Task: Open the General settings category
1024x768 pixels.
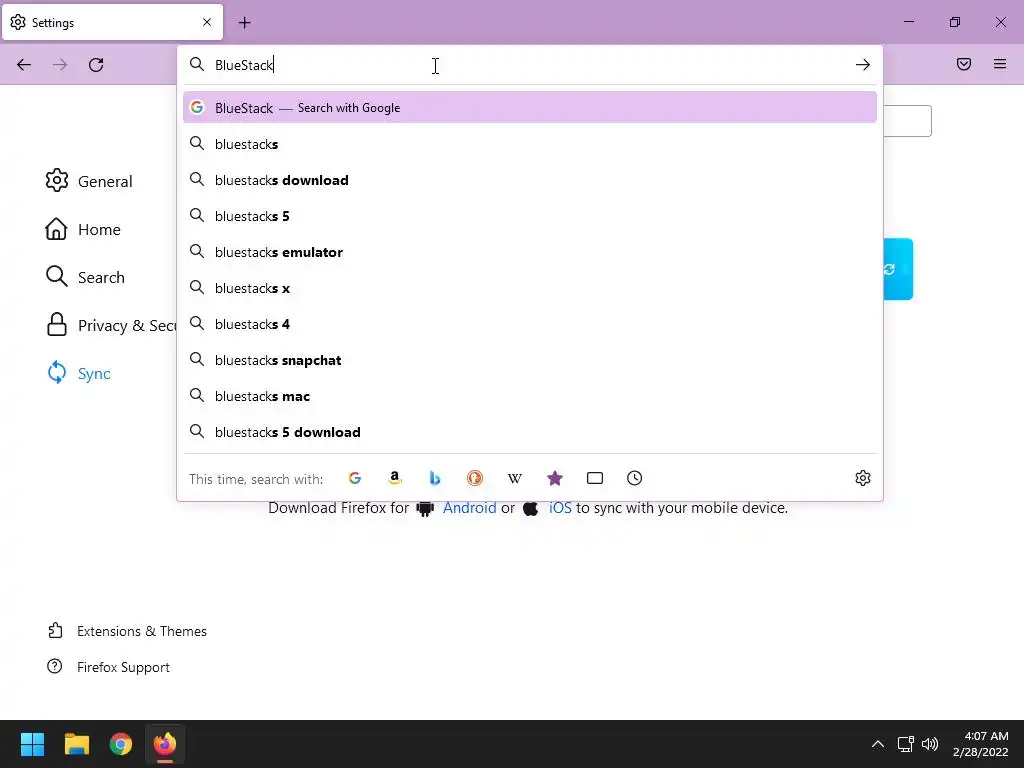Action: (x=89, y=181)
